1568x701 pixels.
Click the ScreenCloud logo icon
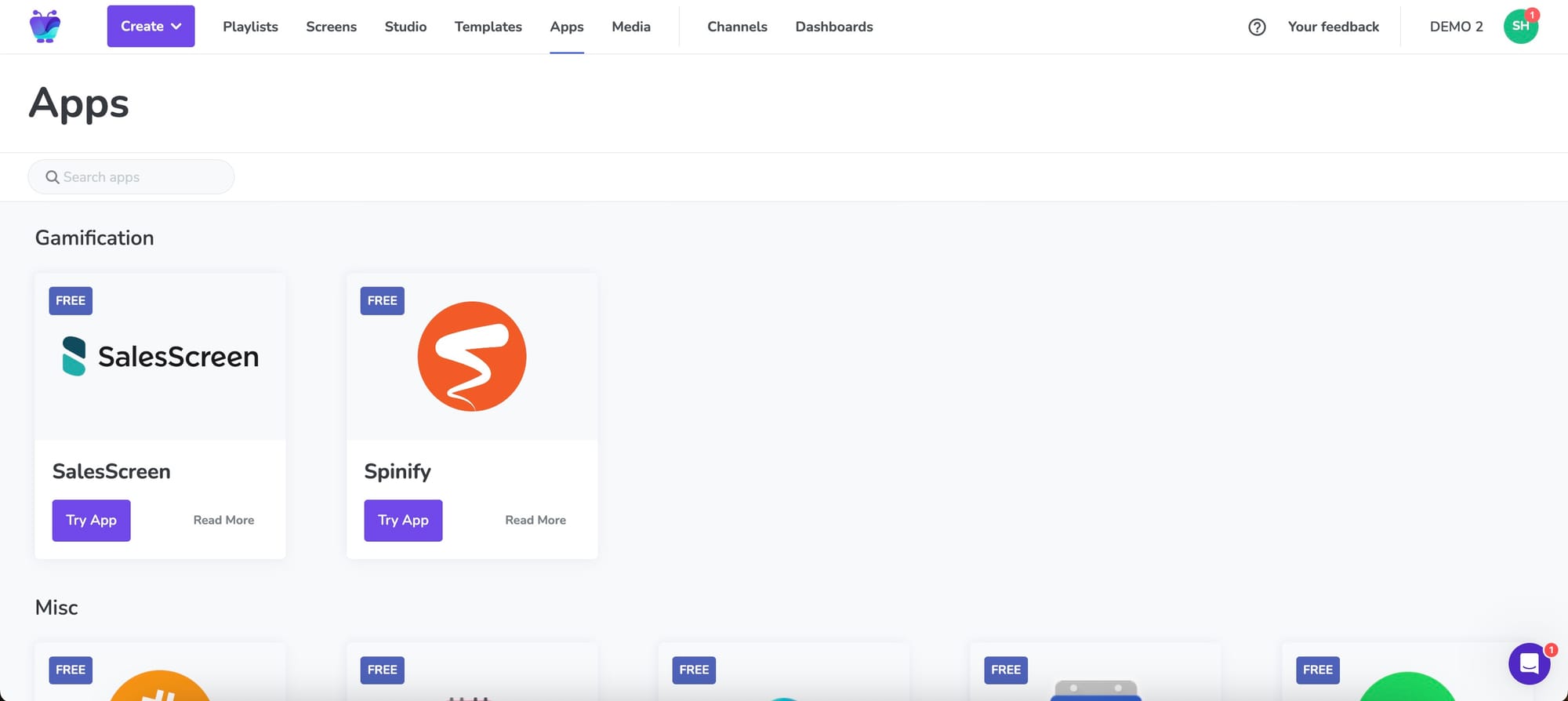[45, 26]
